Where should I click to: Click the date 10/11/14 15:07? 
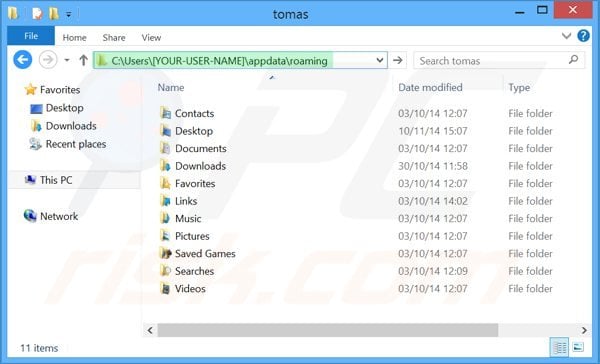(x=433, y=131)
